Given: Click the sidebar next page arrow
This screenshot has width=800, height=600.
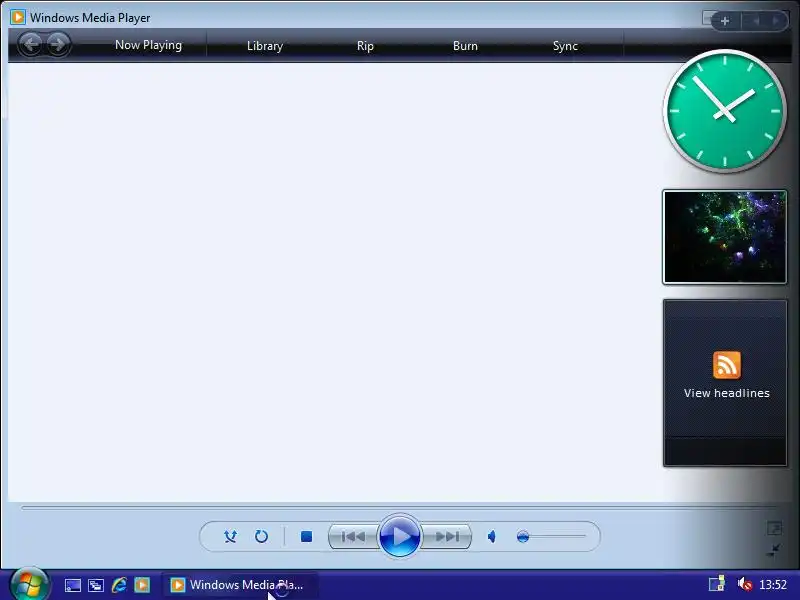Looking at the screenshot, I should coord(776,21).
